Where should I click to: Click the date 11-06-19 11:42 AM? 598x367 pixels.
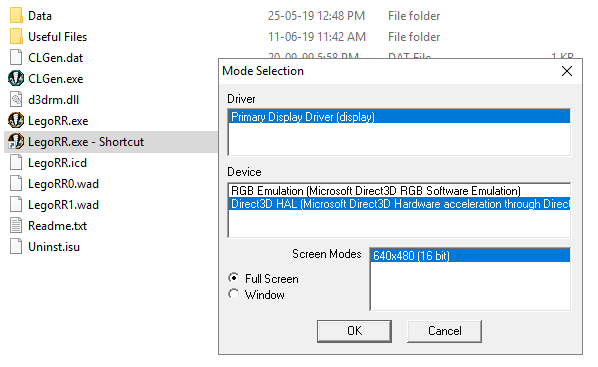(317, 37)
